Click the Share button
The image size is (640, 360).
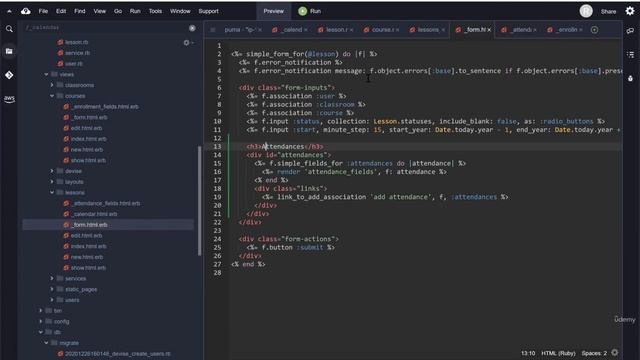pyautogui.click(x=608, y=11)
